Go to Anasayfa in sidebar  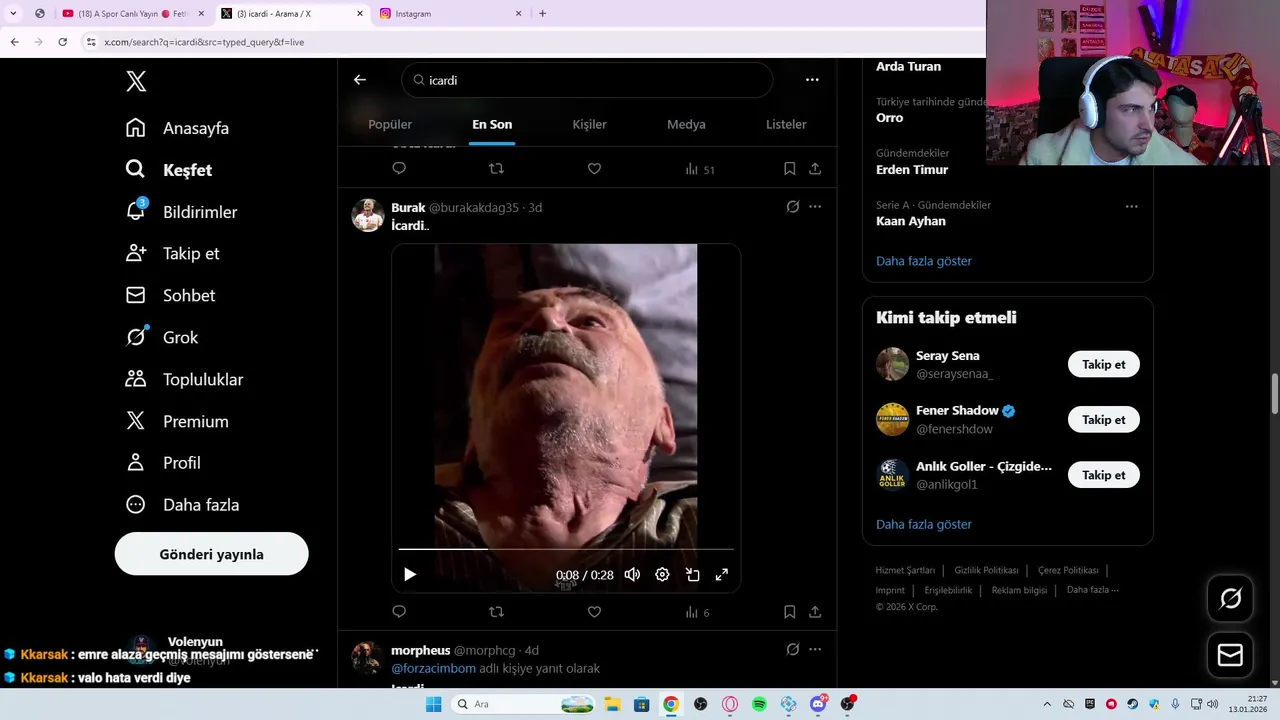coord(177,128)
